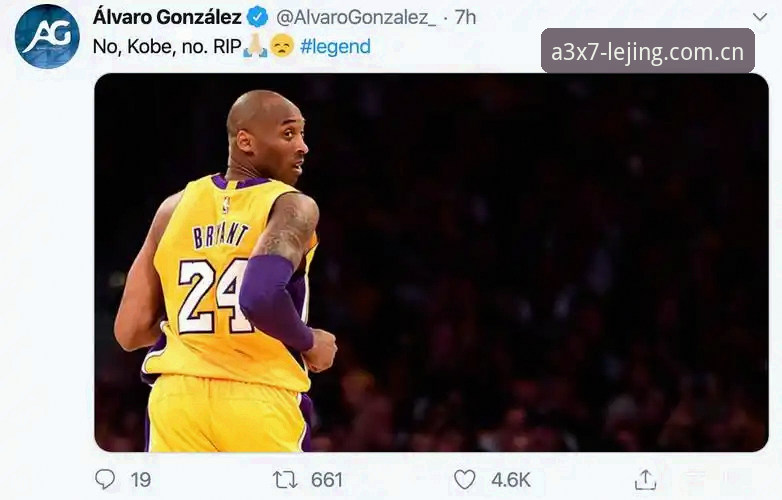Open the AG profile avatar

(x=47, y=36)
